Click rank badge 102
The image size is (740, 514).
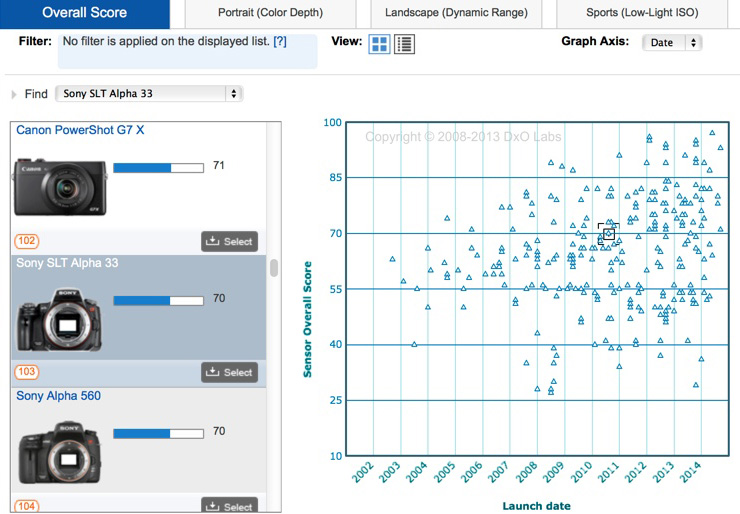point(26,241)
